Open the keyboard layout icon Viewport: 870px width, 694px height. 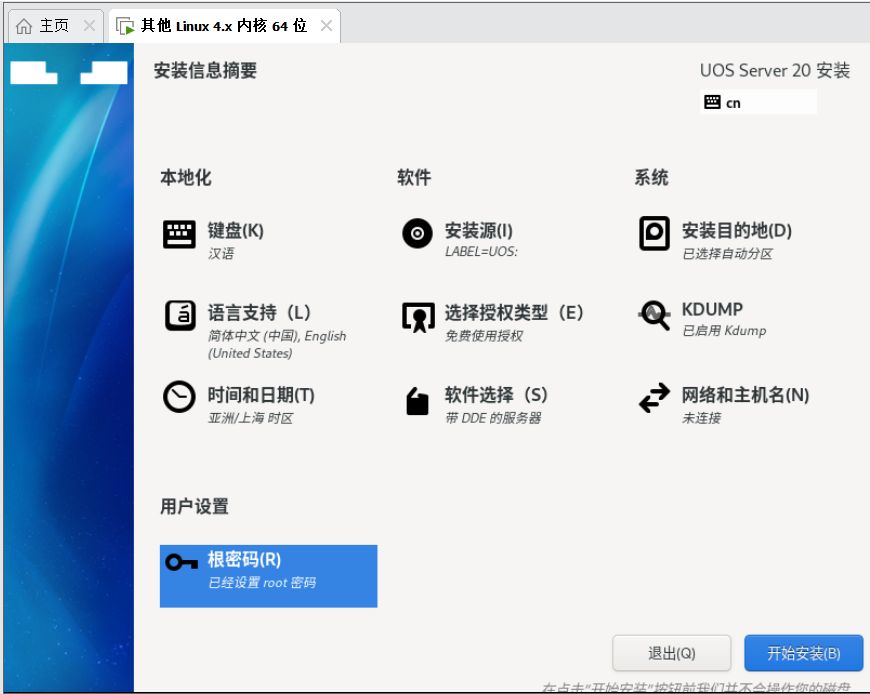(x=179, y=234)
